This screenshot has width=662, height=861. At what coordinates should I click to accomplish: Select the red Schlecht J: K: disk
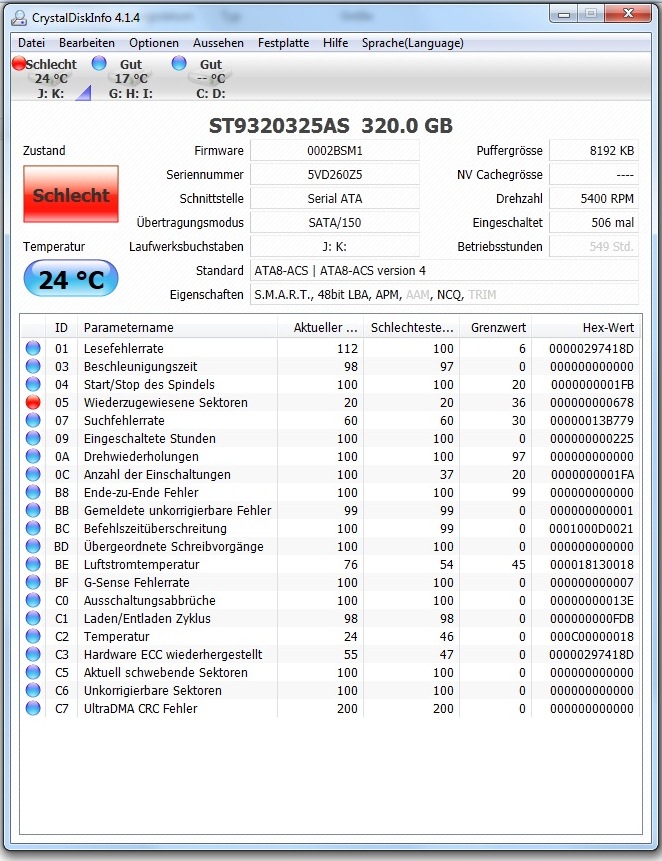pyautogui.click(x=46, y=78)
